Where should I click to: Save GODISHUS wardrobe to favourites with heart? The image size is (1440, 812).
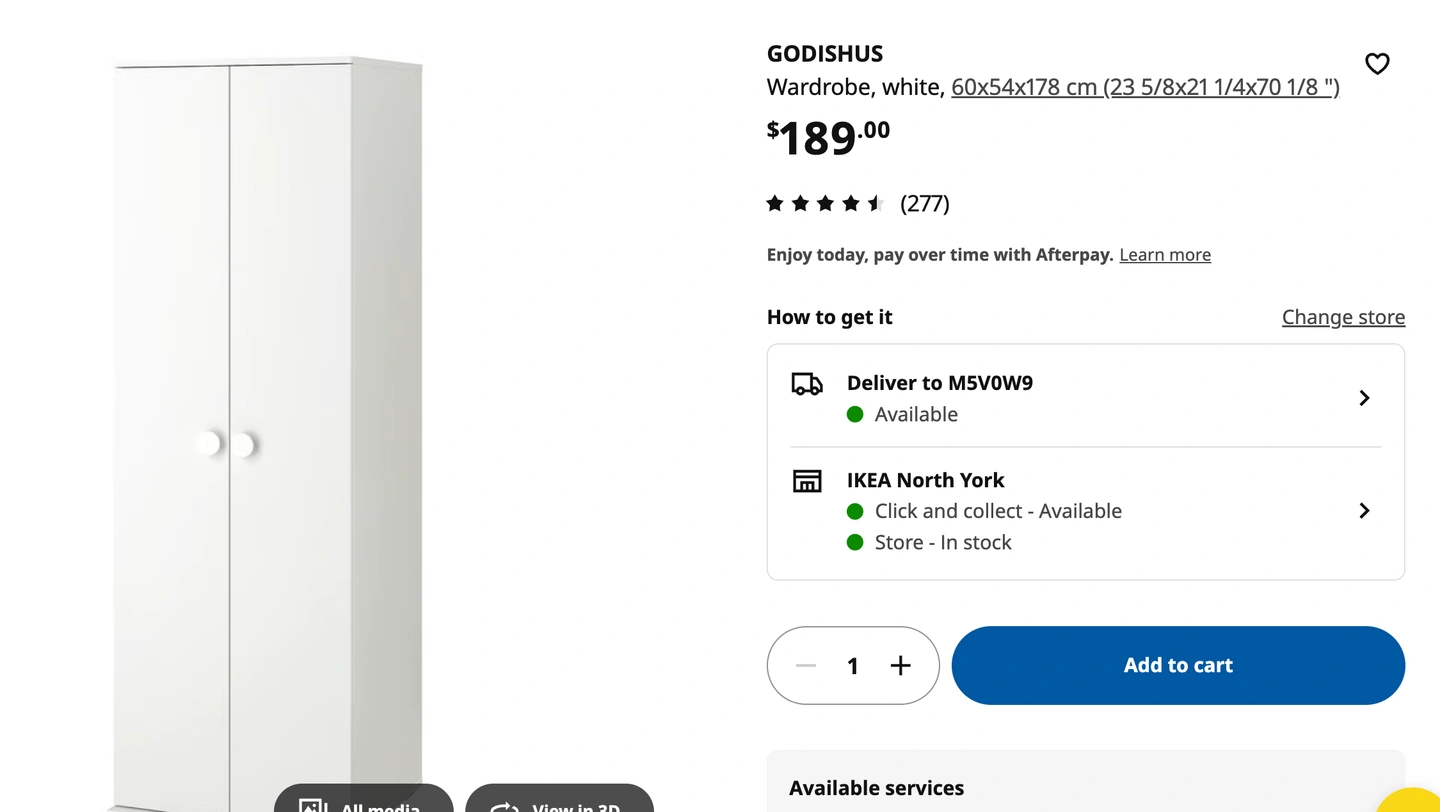[x=1377, y=64]
